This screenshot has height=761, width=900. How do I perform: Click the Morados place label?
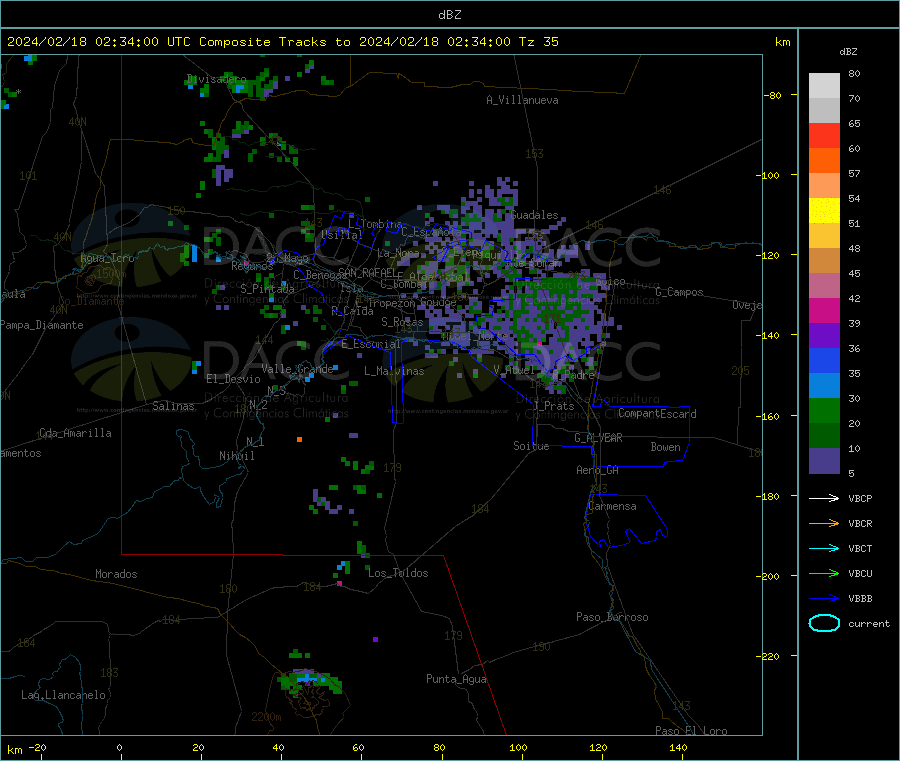click(x=116, y=574)
